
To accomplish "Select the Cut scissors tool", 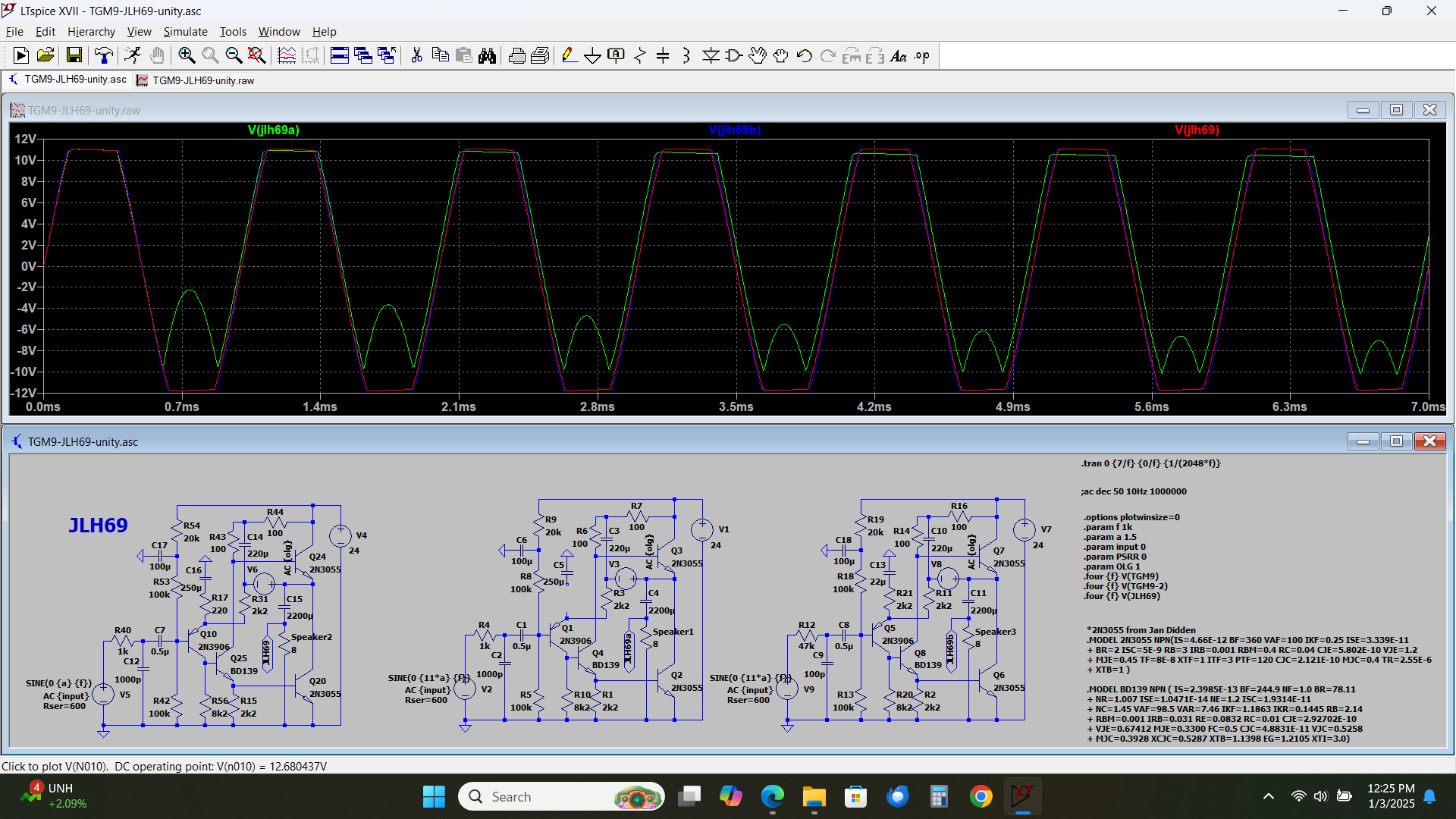I will (x=416, y=55).
